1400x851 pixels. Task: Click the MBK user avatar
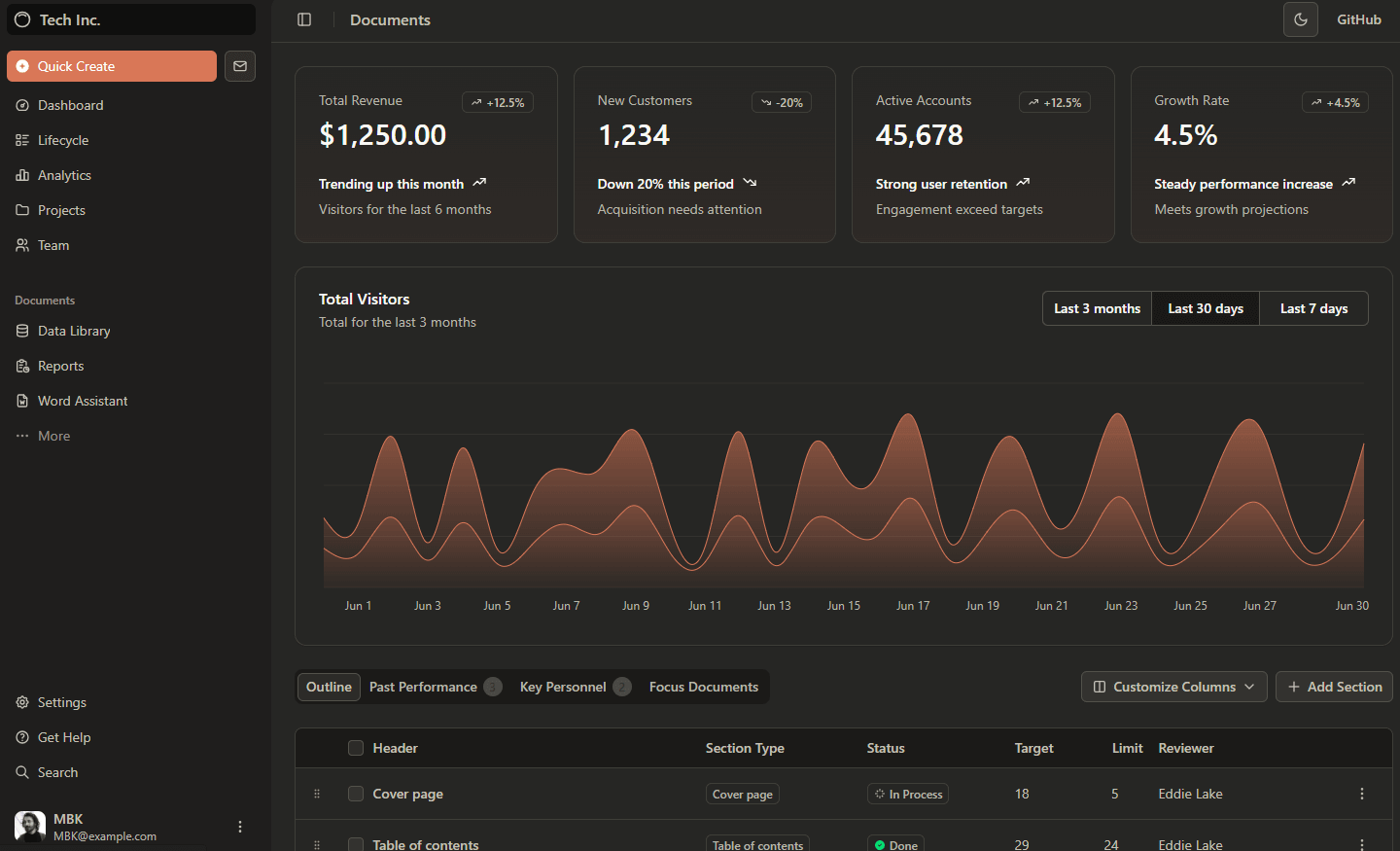pyautogui.click(x=29, y=826)
